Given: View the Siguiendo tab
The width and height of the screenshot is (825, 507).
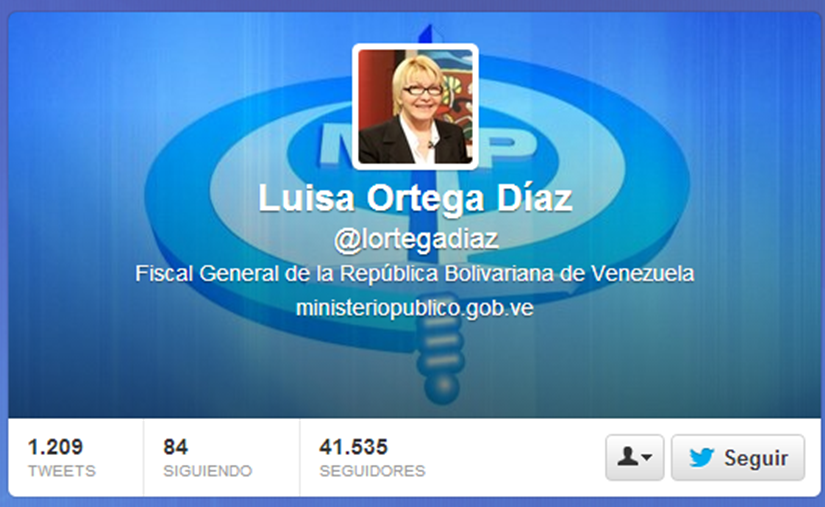Looking at the screenshot, I should click(x=222, y=458).
